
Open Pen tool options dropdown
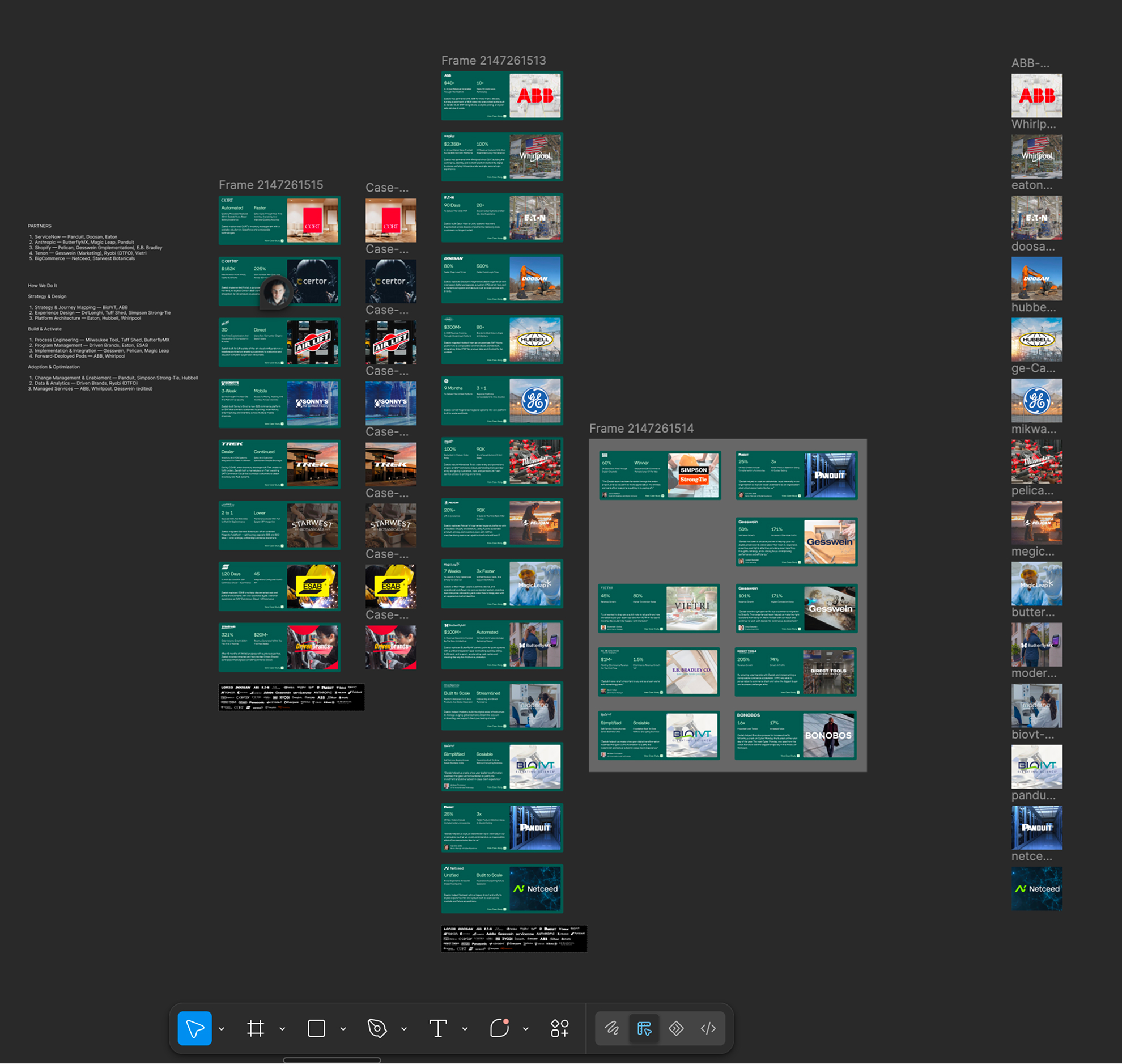pos(403,1029)
